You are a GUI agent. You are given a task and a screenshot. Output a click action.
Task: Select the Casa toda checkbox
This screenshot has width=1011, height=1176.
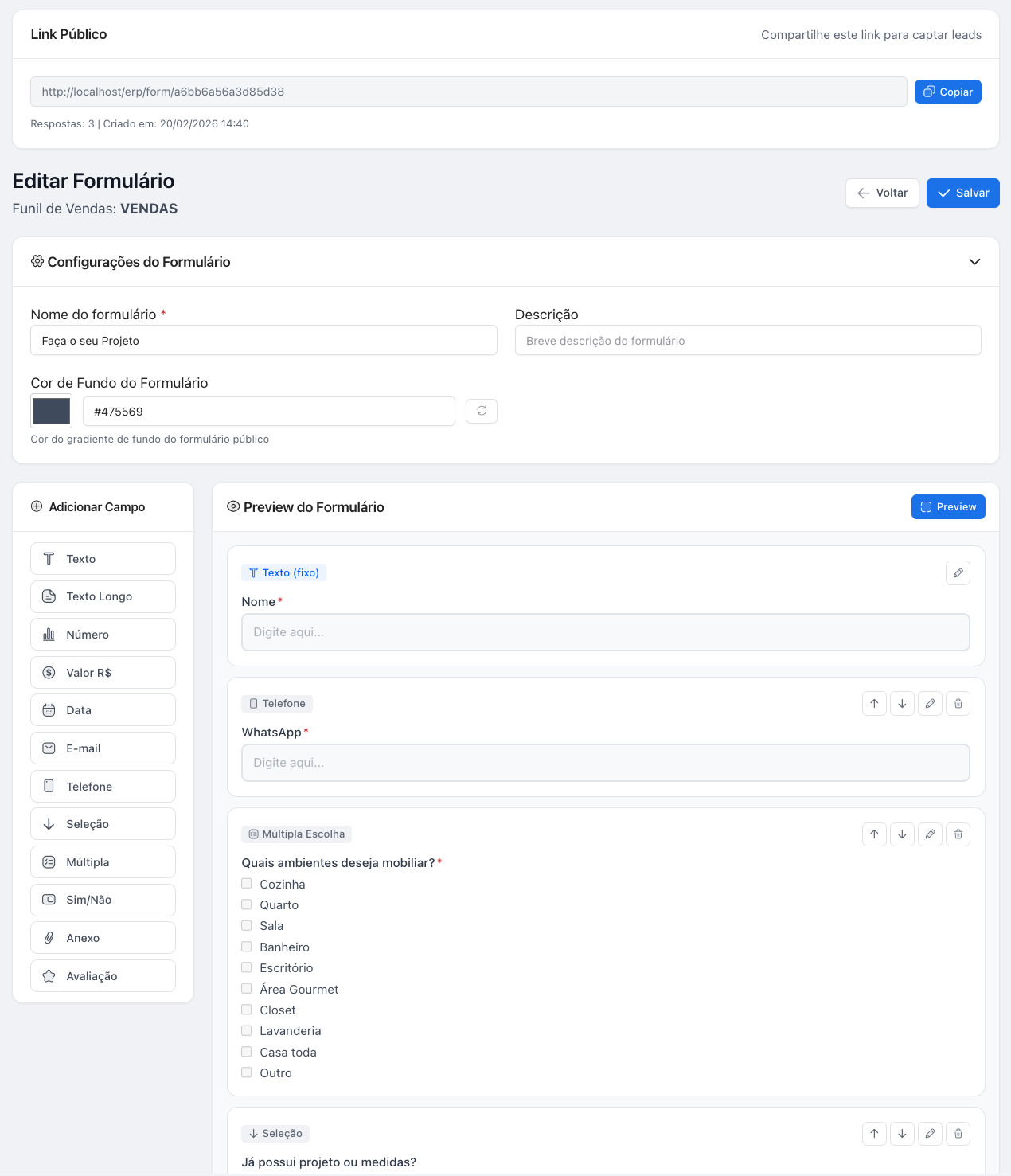point(247,1052)
